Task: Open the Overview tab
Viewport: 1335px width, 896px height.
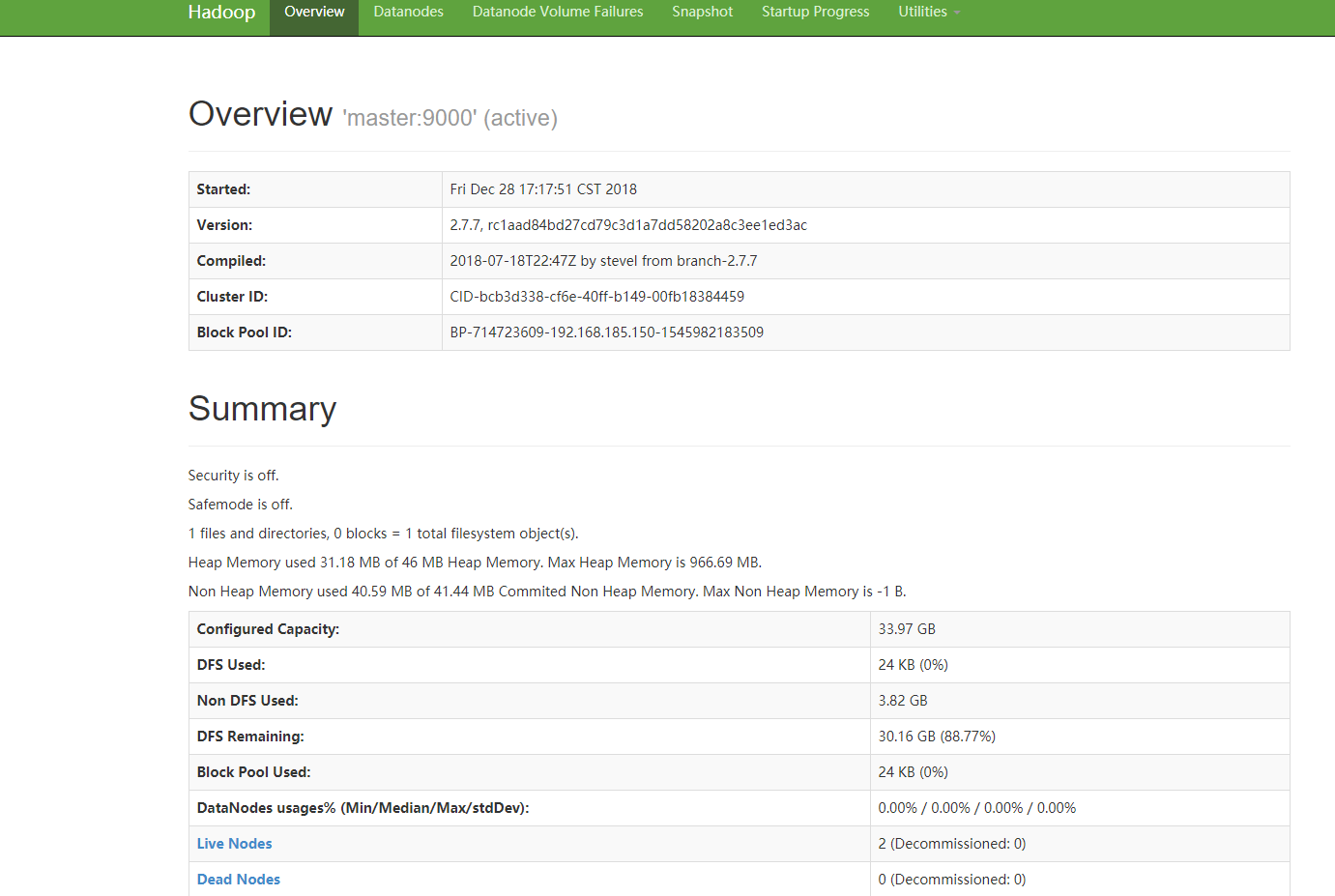Action: tap(314, 13)
